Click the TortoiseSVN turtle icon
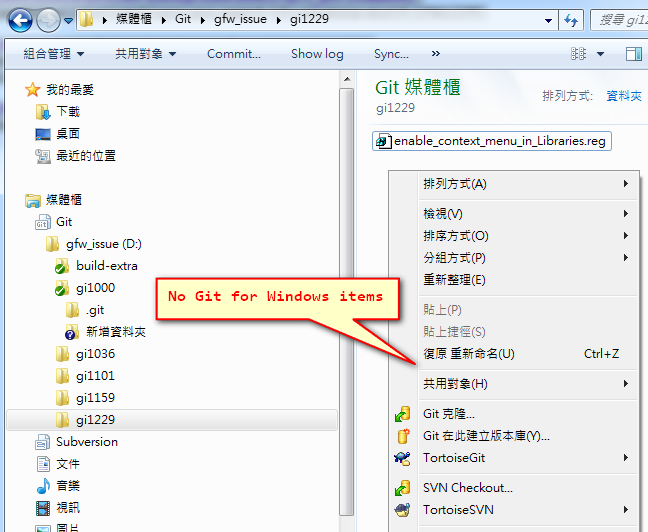 click(x=403, y=510)
